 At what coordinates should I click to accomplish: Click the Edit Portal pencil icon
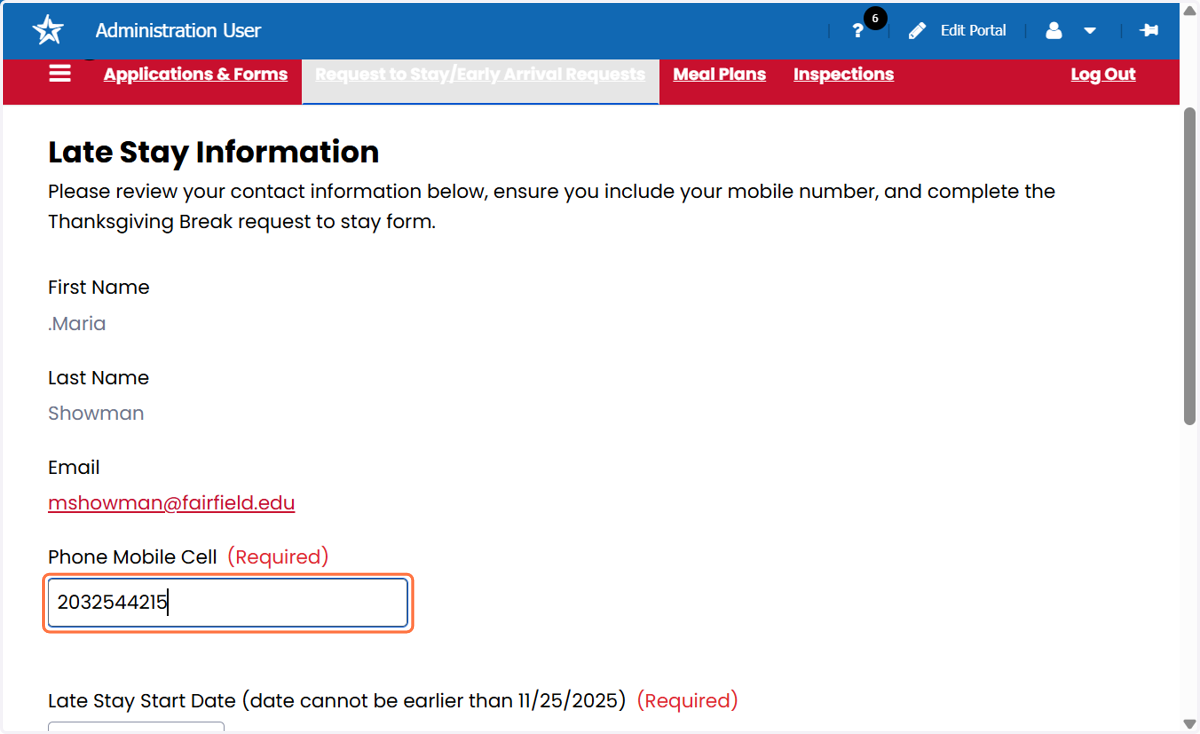tap(917, 31)
